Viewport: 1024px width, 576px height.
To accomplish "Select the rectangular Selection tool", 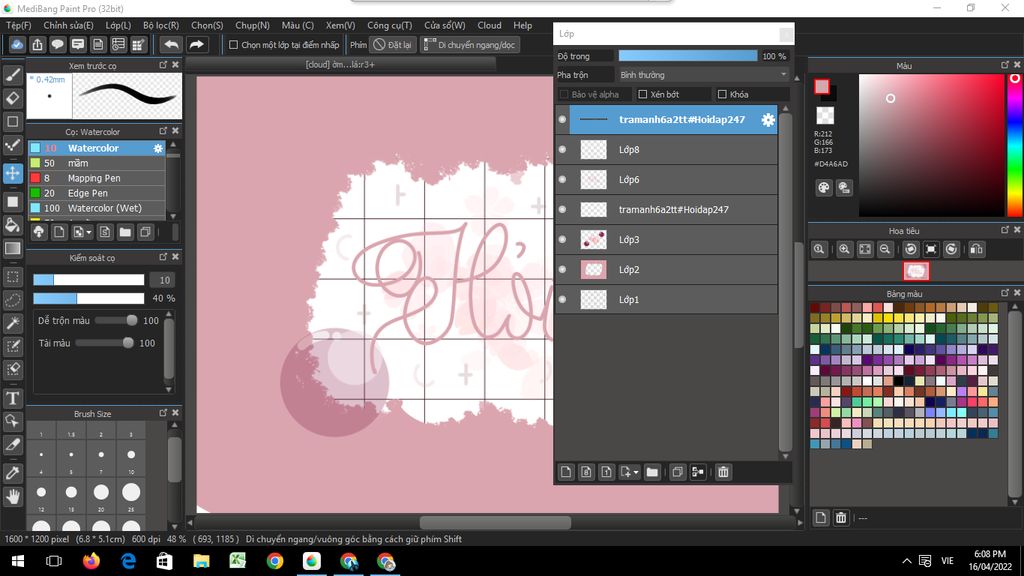I will click(12, 277).
